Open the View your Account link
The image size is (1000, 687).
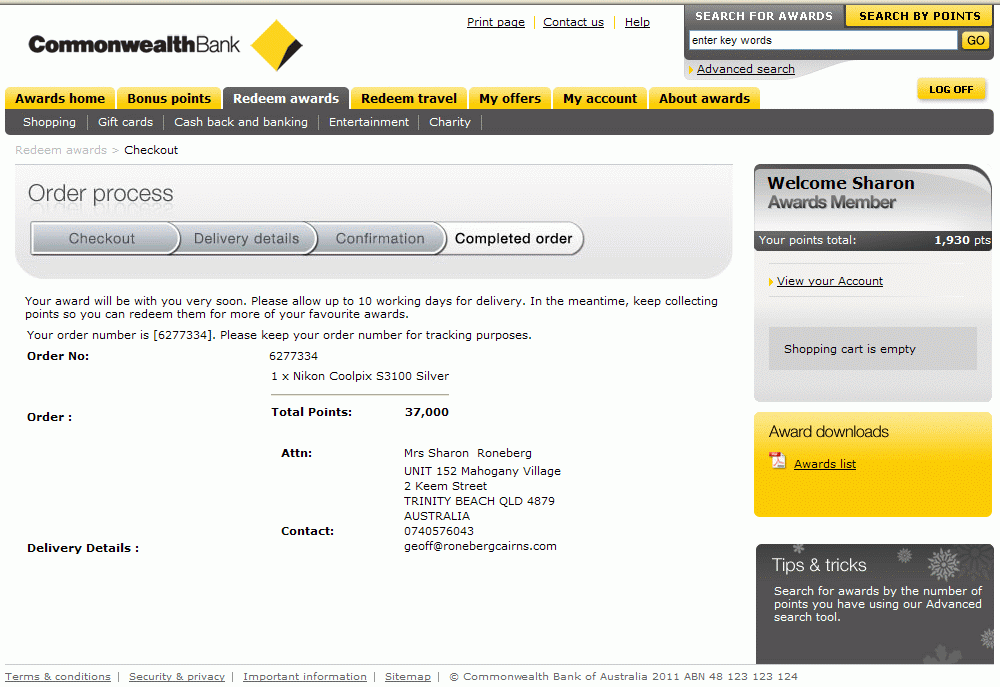click(830, 281)
